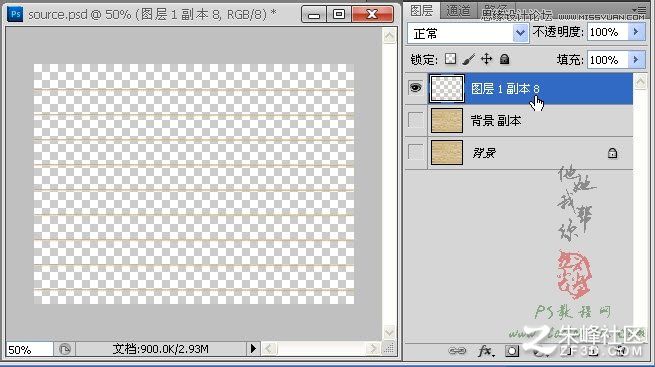Open the 正常 blend mode dropdown
The image size is (655, 367).
(468, 33)
